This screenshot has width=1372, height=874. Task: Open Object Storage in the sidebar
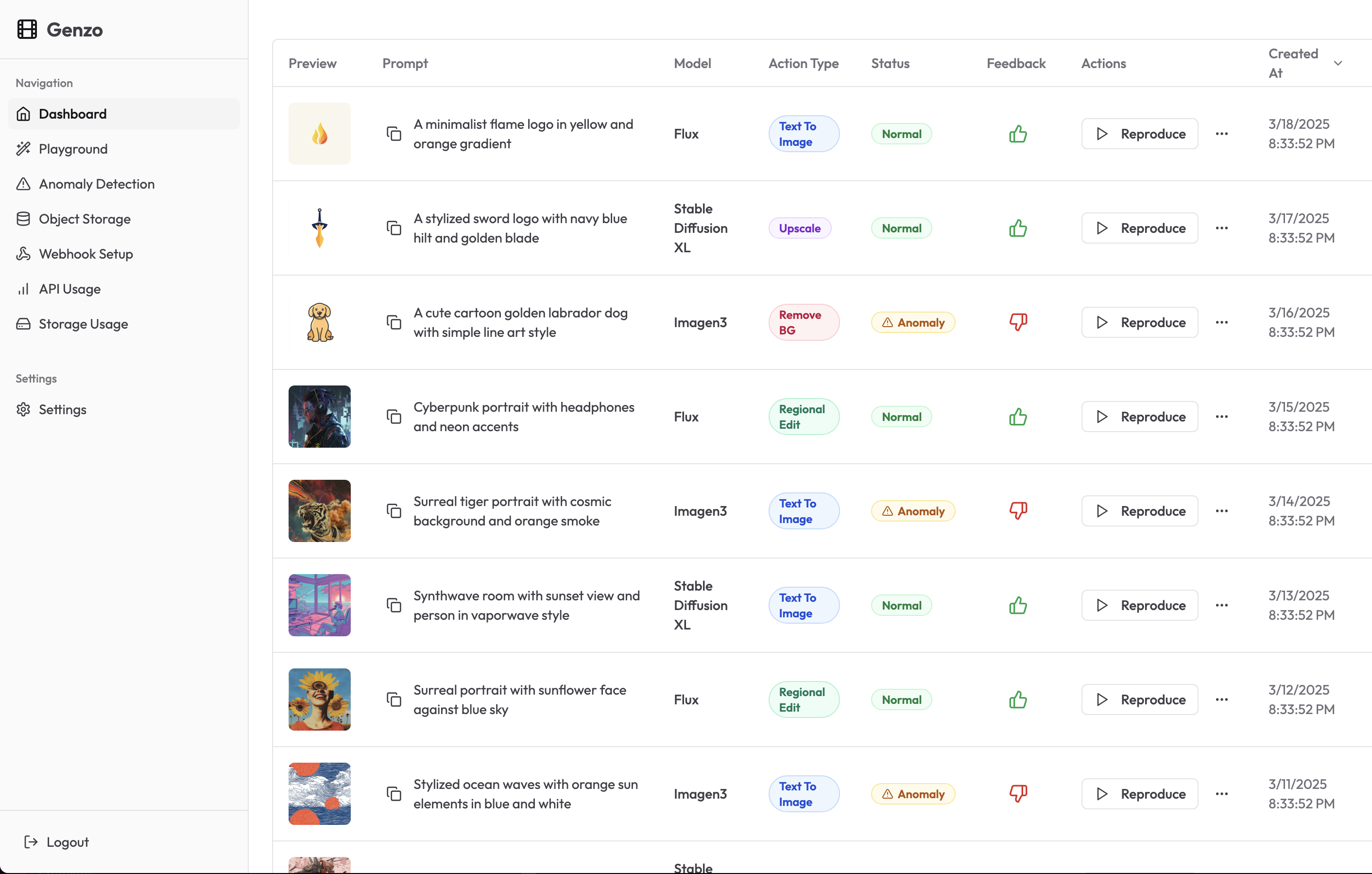point(123,219)
